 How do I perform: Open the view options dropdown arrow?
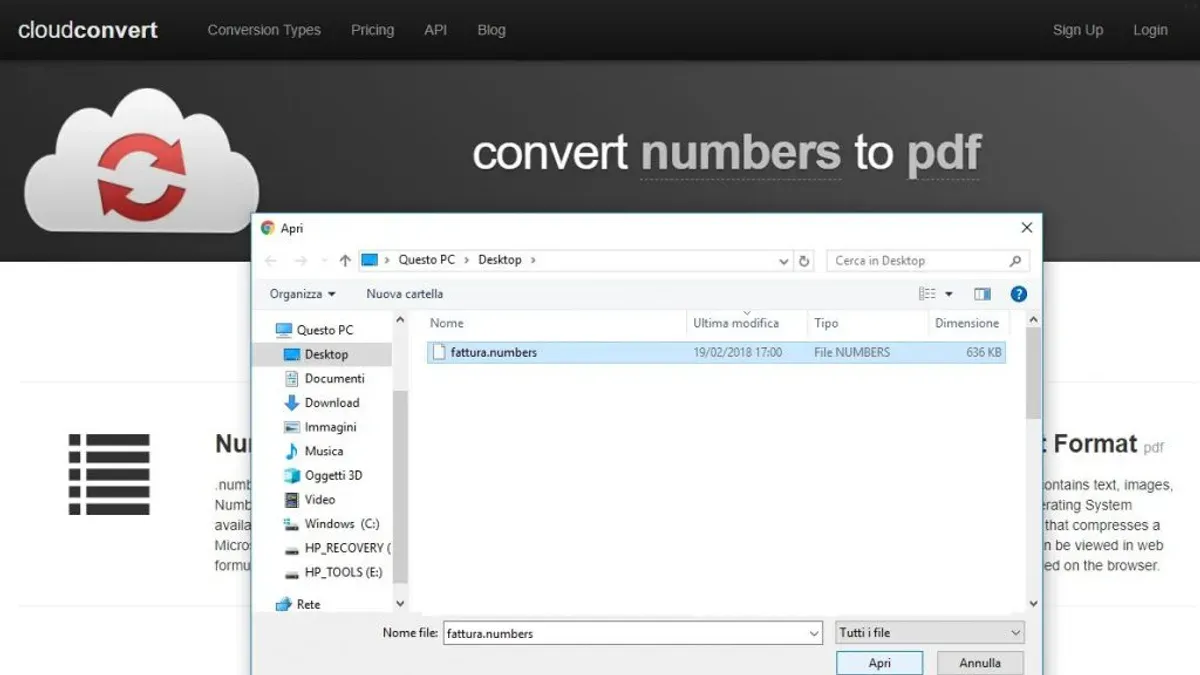point(949,294)
